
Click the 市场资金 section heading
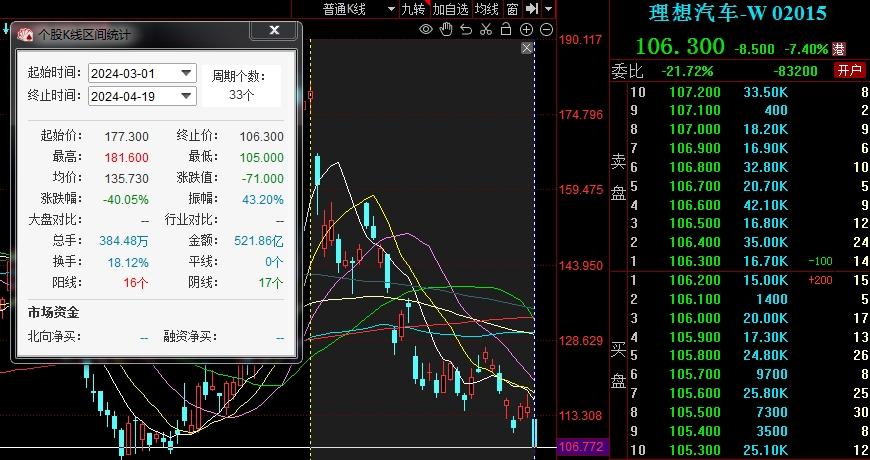coord(54,312)
